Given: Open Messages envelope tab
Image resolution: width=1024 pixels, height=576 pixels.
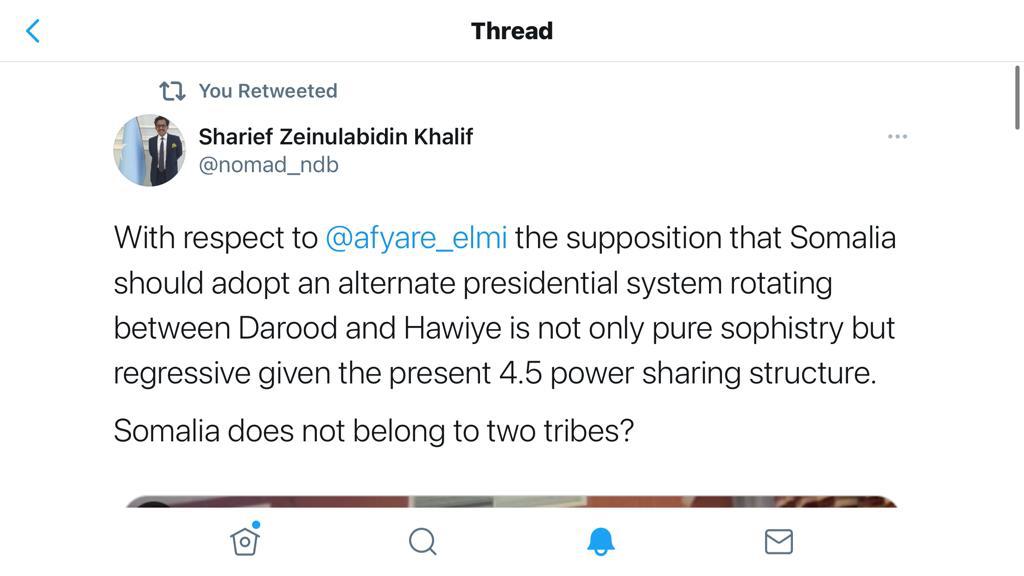Looking at the screenshot, I should (778, 541).
